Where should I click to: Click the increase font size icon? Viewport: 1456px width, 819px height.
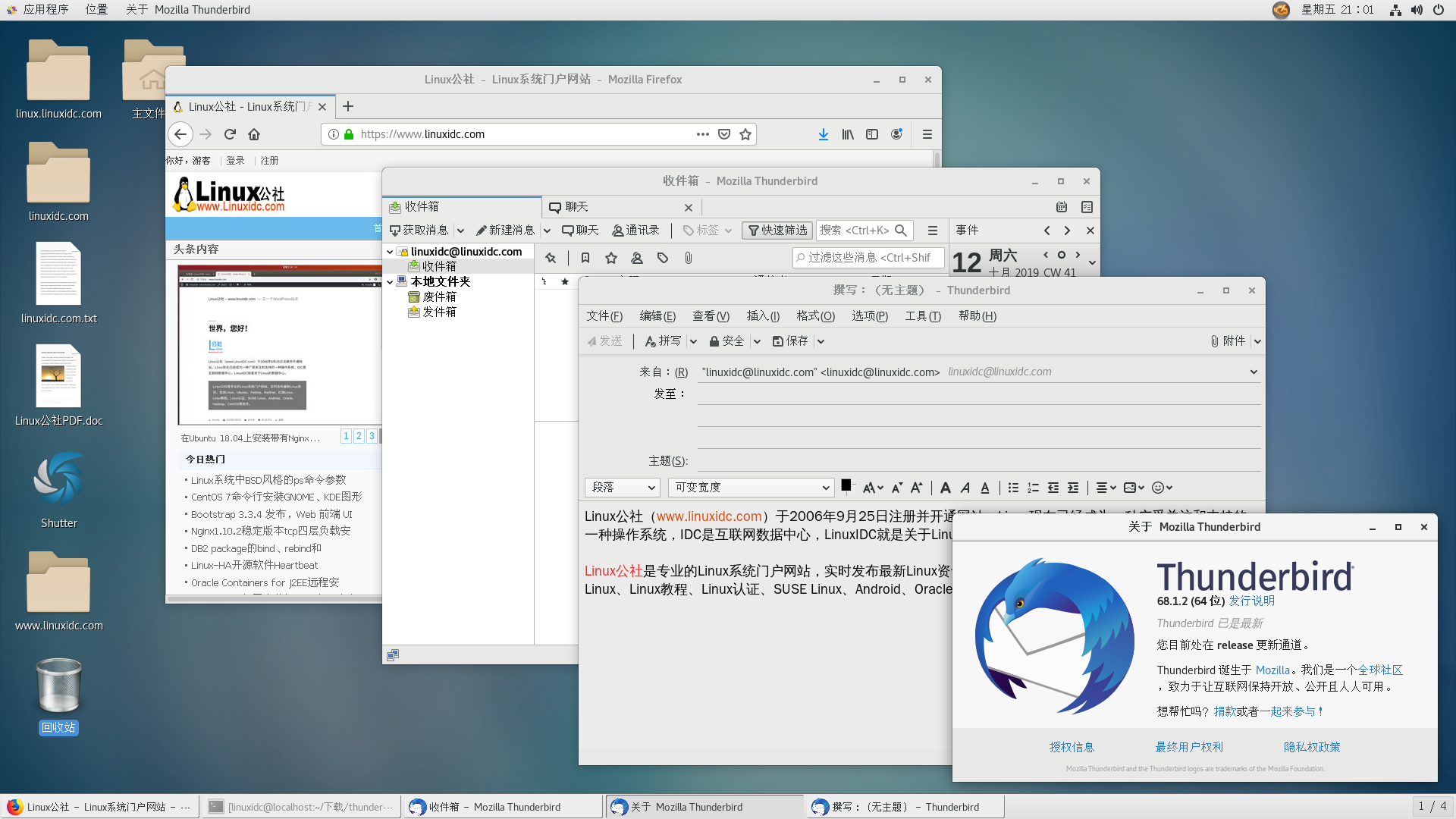[x=917, y=488]
